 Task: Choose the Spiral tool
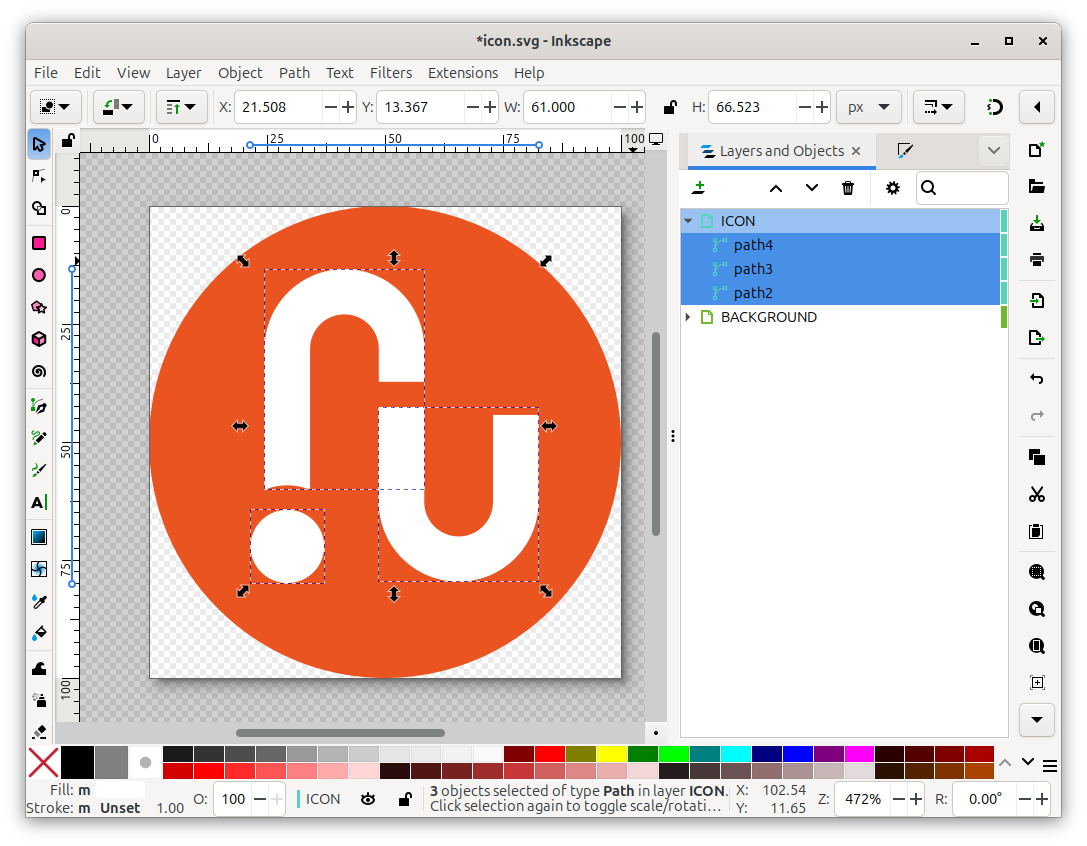(x=39, y=372)
